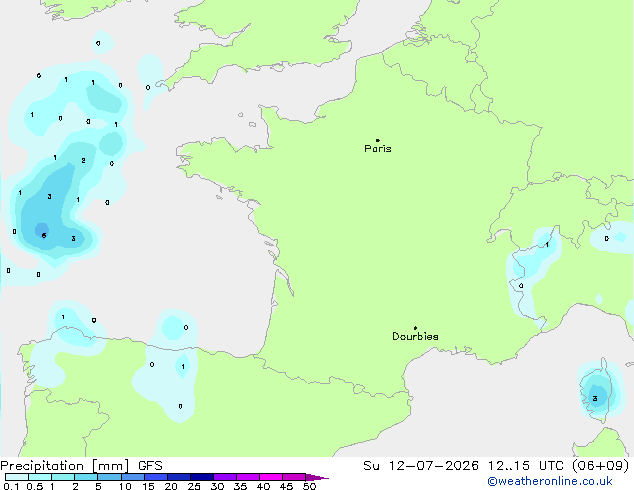Image resolution: width=634 pixels, height=490 pixels.
Task: Pick the 1–2 mm legend swatch
Action: [x=63, y=477]
